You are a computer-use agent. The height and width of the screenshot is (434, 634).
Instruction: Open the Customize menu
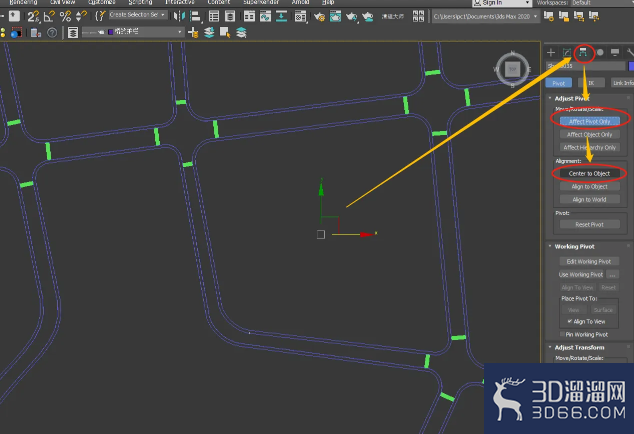tap(101, 2)
